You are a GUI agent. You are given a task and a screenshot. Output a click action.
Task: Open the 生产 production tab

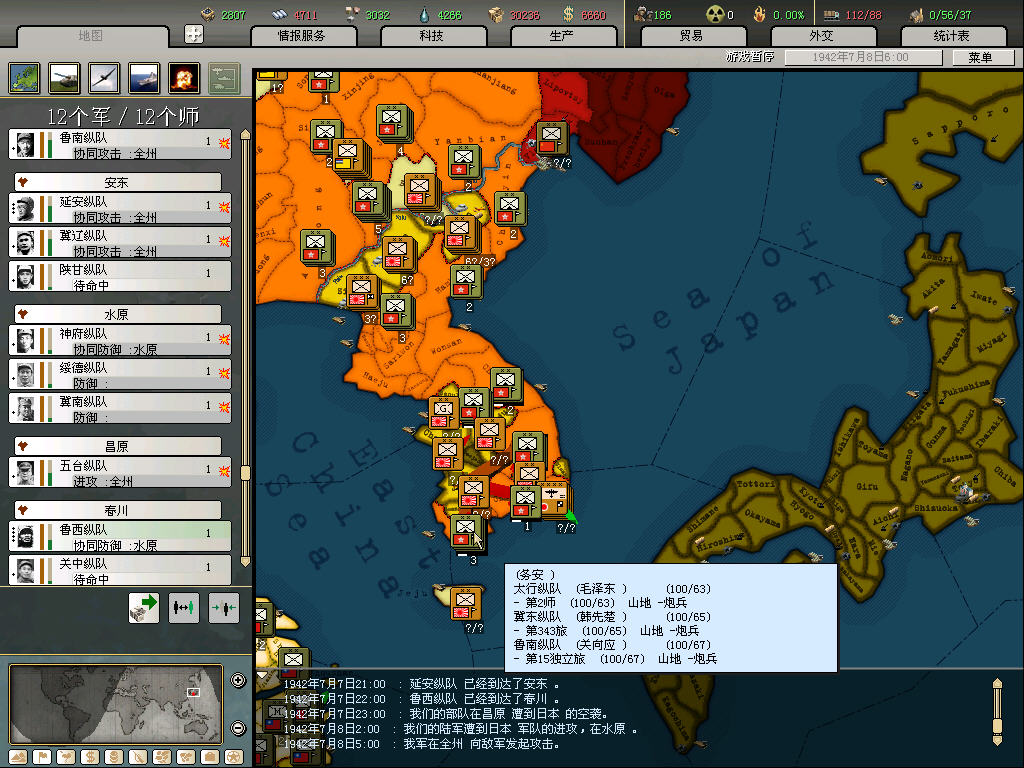click(x=562, y=36)
